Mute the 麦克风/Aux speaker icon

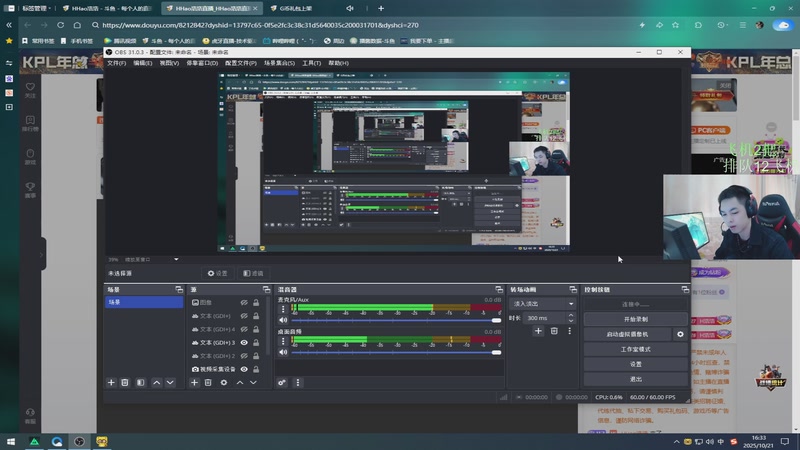pos(283,320)
